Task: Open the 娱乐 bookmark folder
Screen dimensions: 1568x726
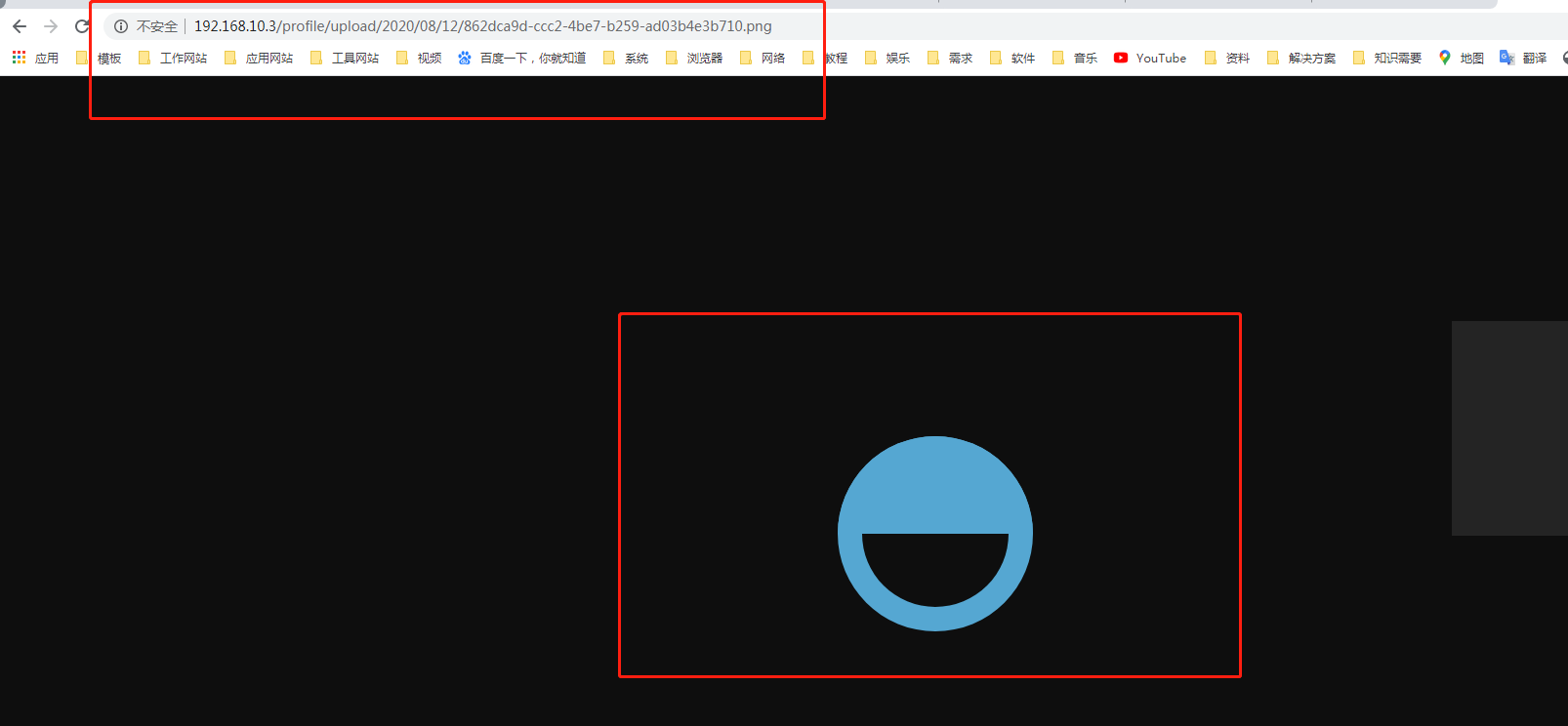Action: click(x=887, y=59)
